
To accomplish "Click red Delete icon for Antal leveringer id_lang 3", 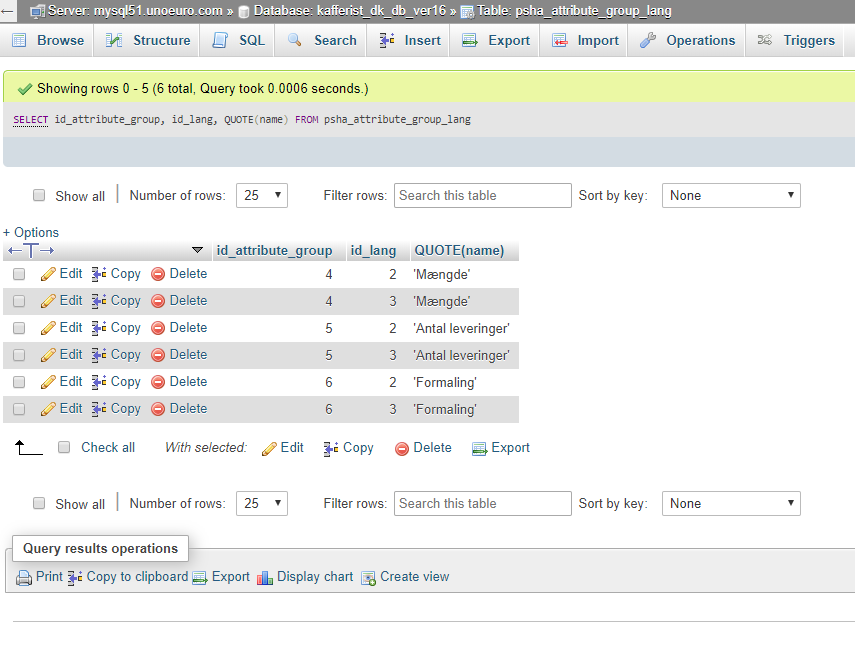I will click(x=158, y=355).
